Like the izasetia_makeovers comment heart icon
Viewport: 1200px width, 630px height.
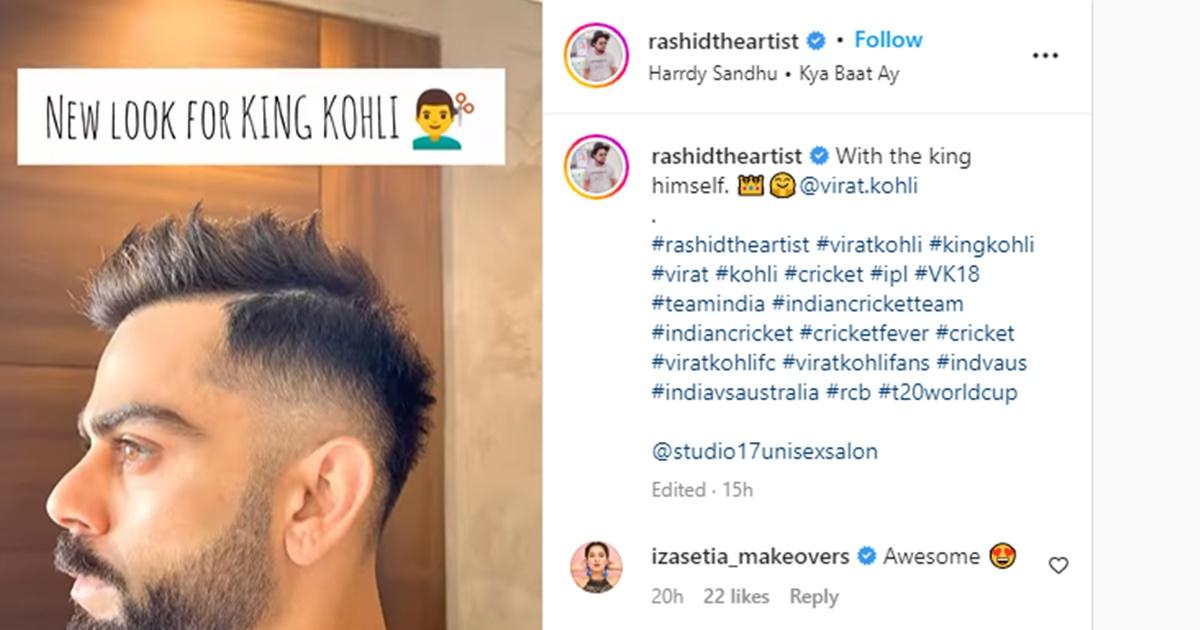pyautogui.click(x=1058, y=566)
